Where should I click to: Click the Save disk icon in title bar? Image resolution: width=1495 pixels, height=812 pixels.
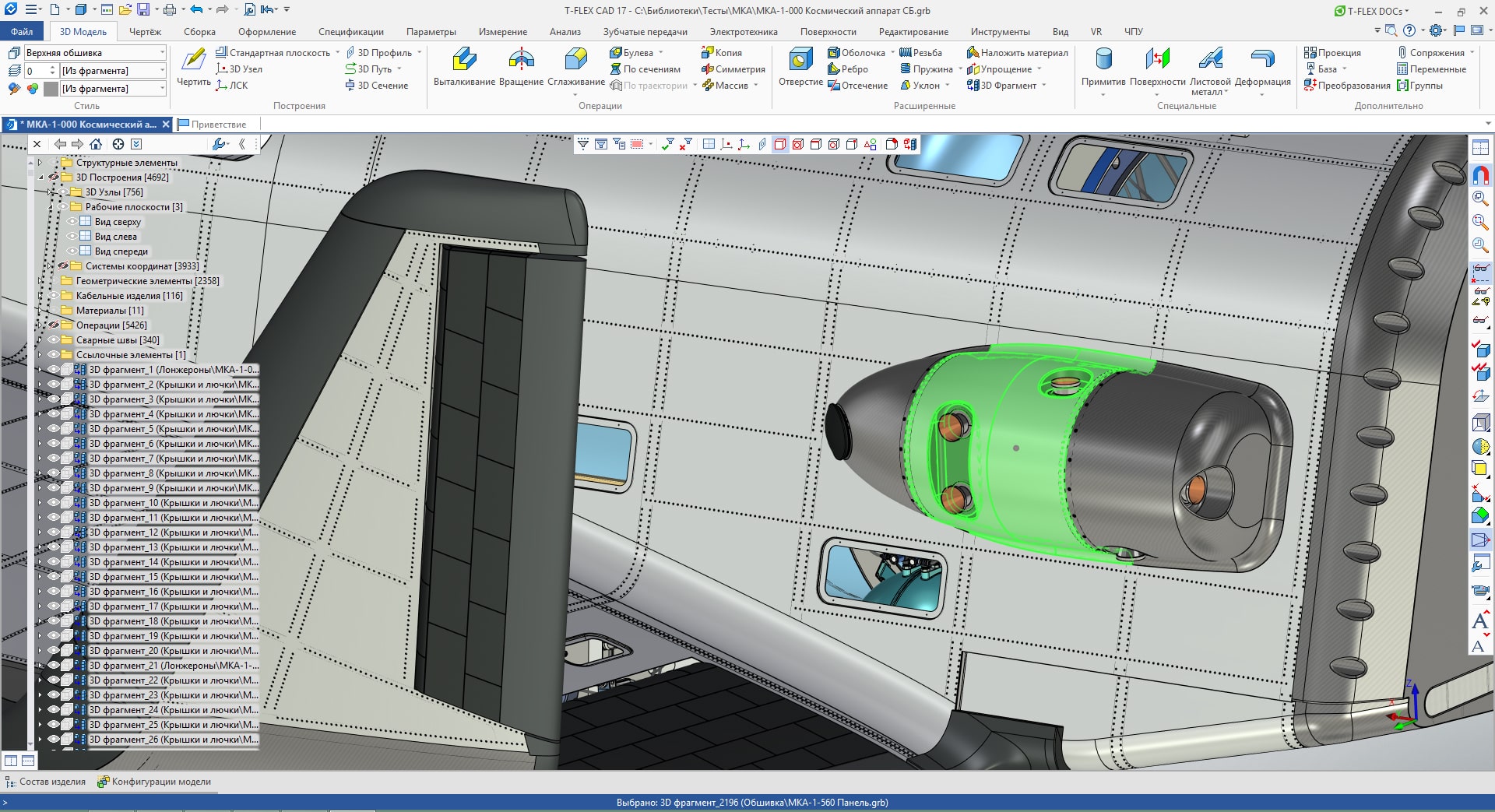click(143, 10)
